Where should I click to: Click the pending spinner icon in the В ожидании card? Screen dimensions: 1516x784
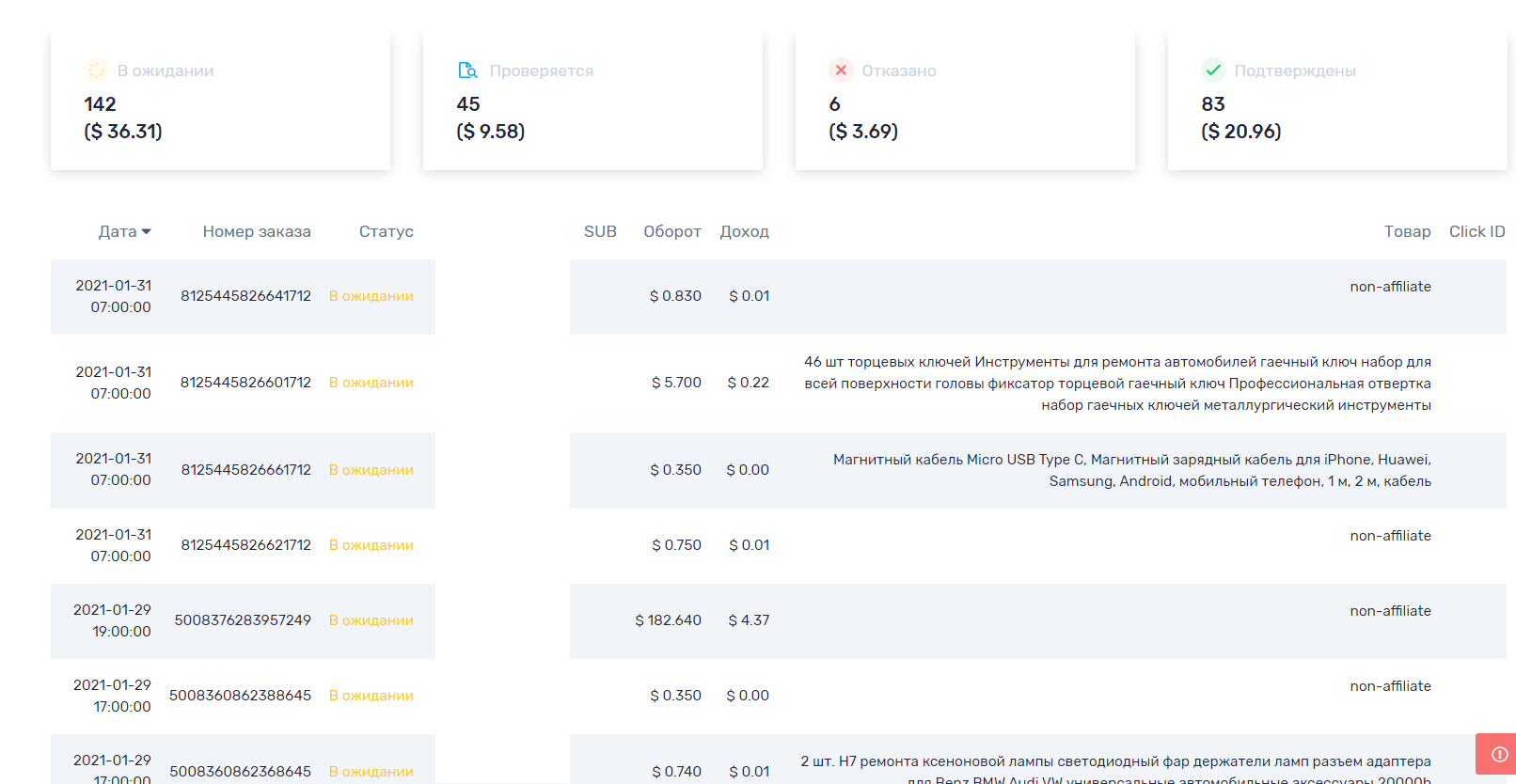[96, 71]
